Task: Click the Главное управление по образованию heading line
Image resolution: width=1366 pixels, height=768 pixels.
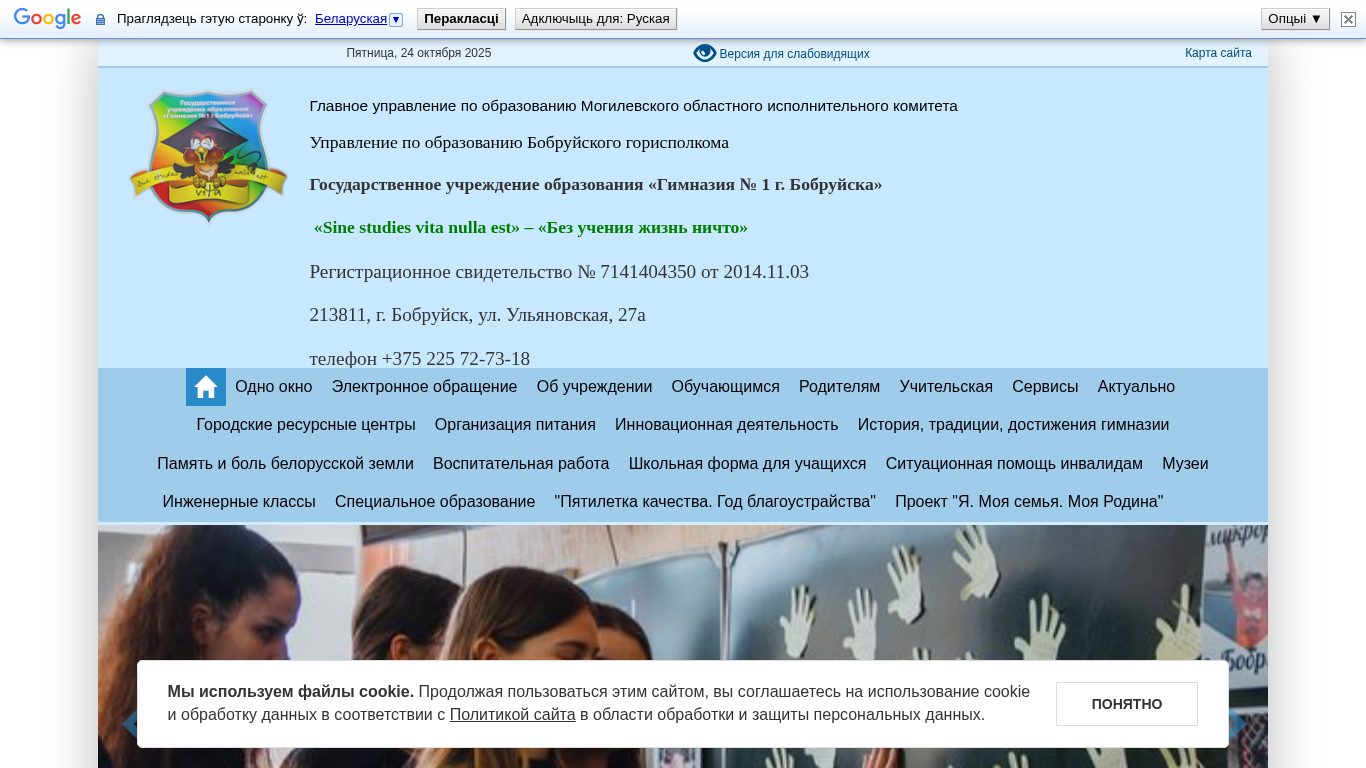Action: pos(633,106)
